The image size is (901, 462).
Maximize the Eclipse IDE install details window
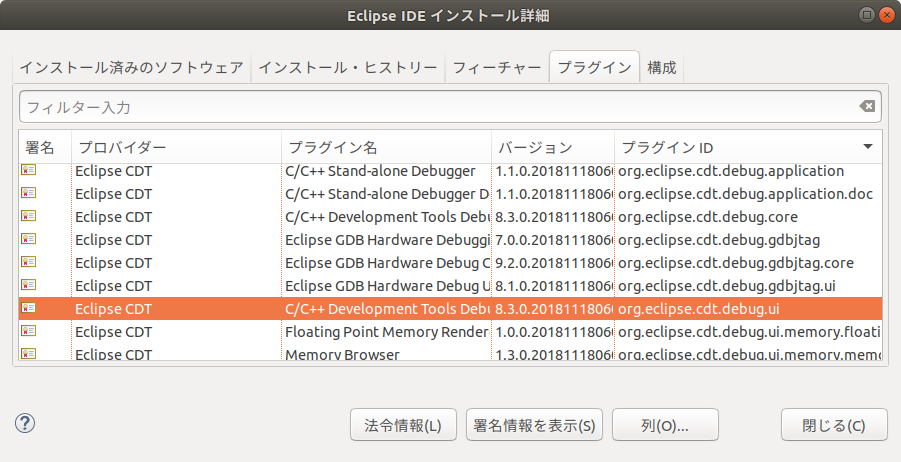tap(867, 15)
